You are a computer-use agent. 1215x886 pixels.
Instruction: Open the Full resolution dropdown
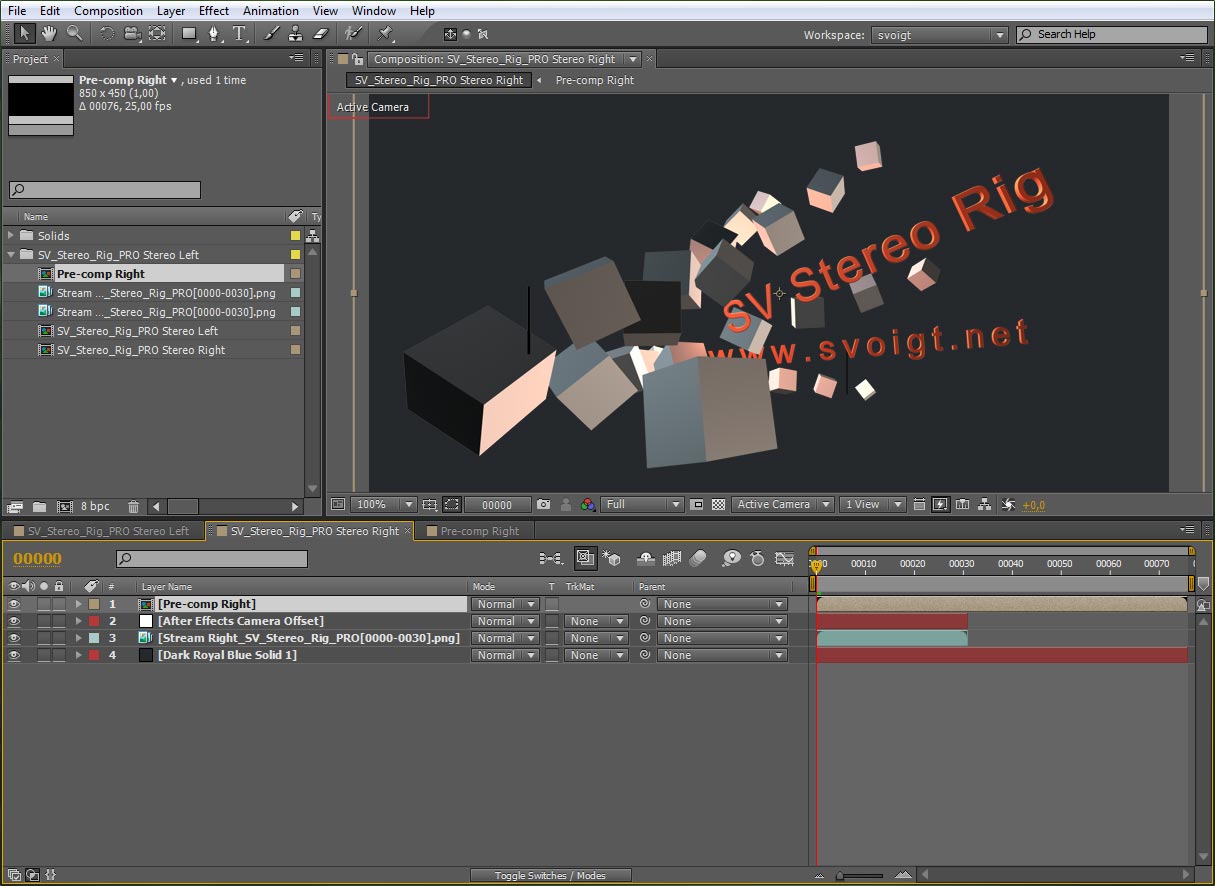pos(642,505)
